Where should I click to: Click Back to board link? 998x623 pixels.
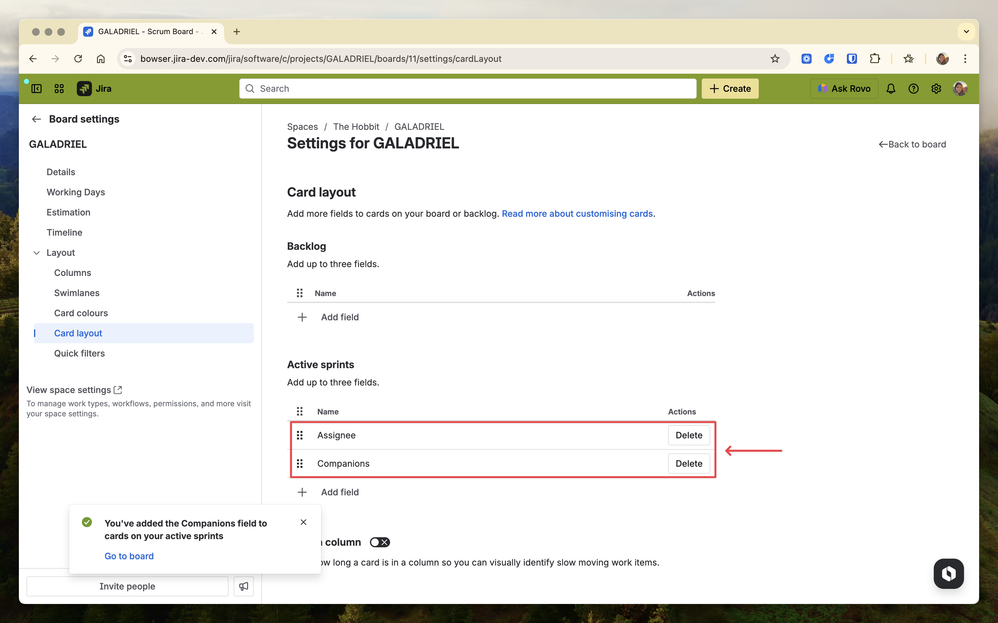(x=912, y=144)
